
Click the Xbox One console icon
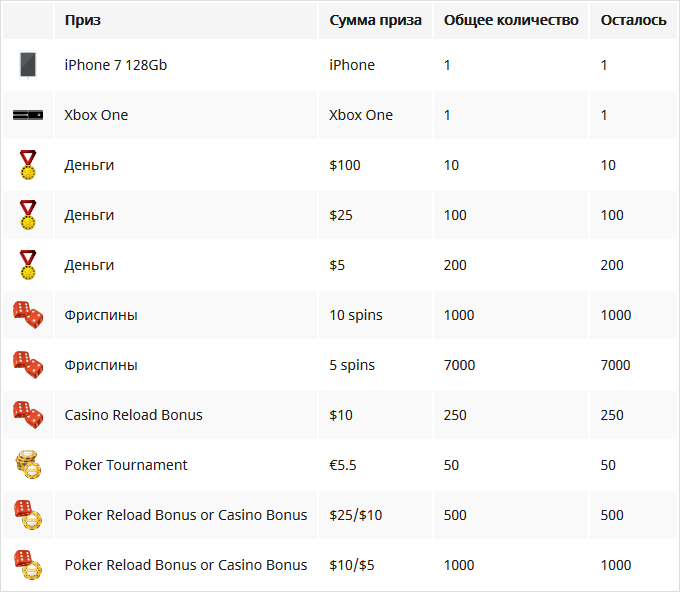[x=28, y=115]
